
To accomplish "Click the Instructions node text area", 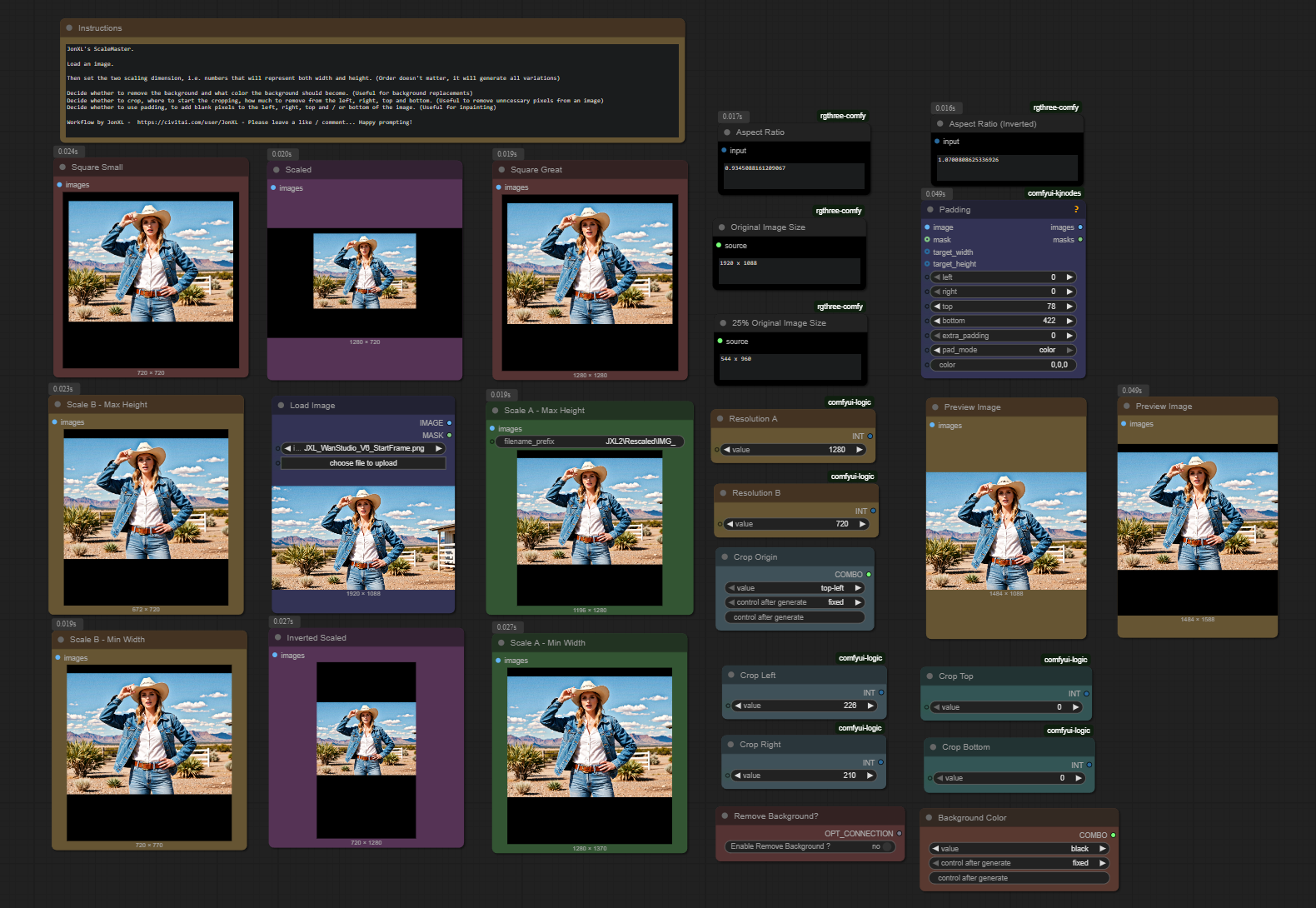I will [372, 90].
